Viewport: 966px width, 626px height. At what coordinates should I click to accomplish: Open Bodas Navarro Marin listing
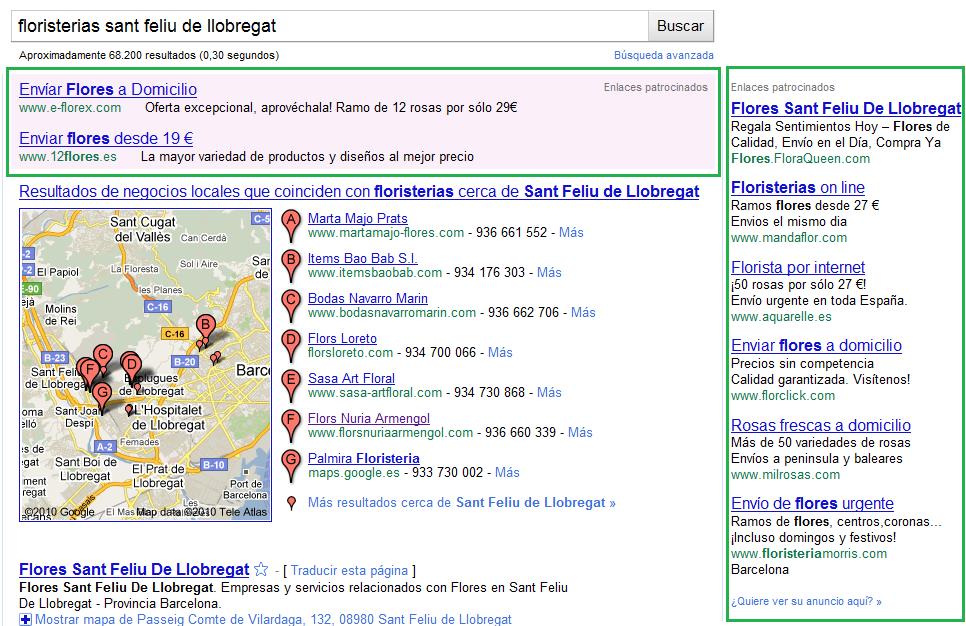click(x=368, y=298)
